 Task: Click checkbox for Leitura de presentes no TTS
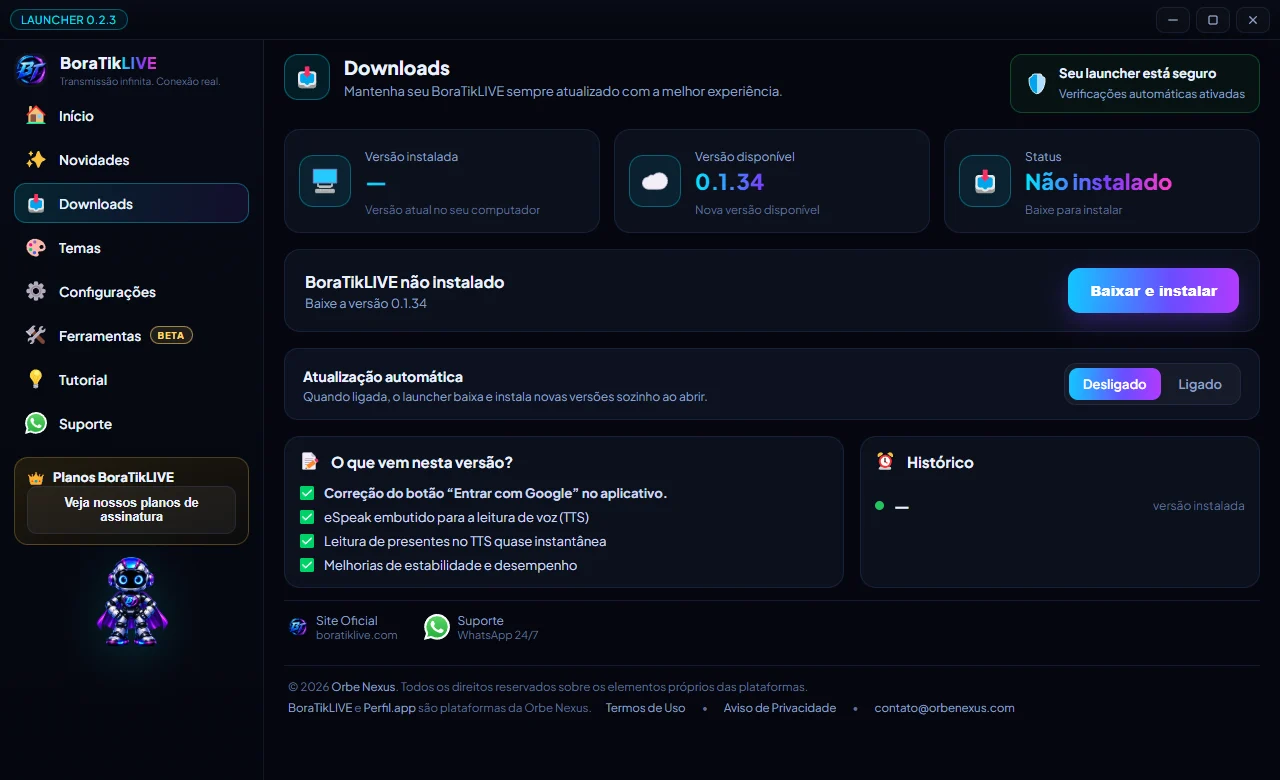coord(307,541)
